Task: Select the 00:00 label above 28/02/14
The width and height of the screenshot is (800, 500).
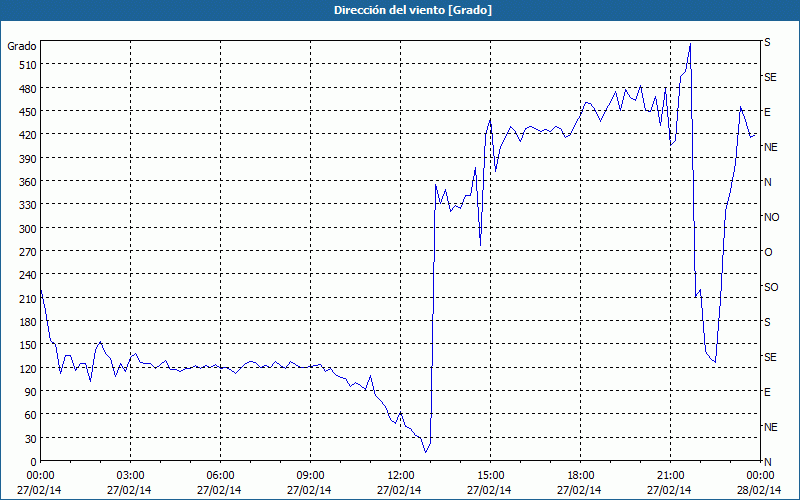Action: click(760, 476)
